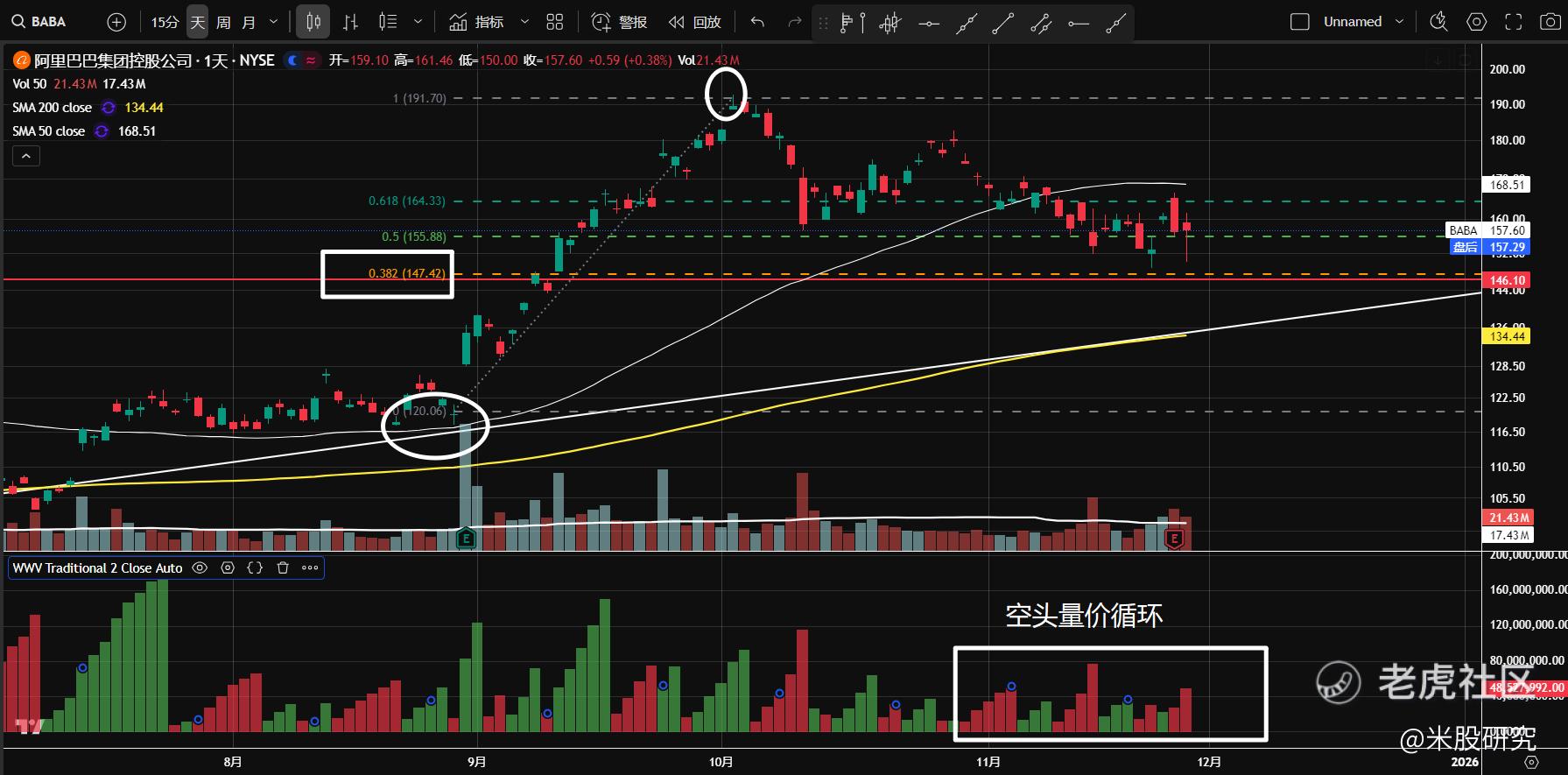Grab the favorite drawing toolbar handle
This screenshot has width=1568, height=775.
[823, 23]
